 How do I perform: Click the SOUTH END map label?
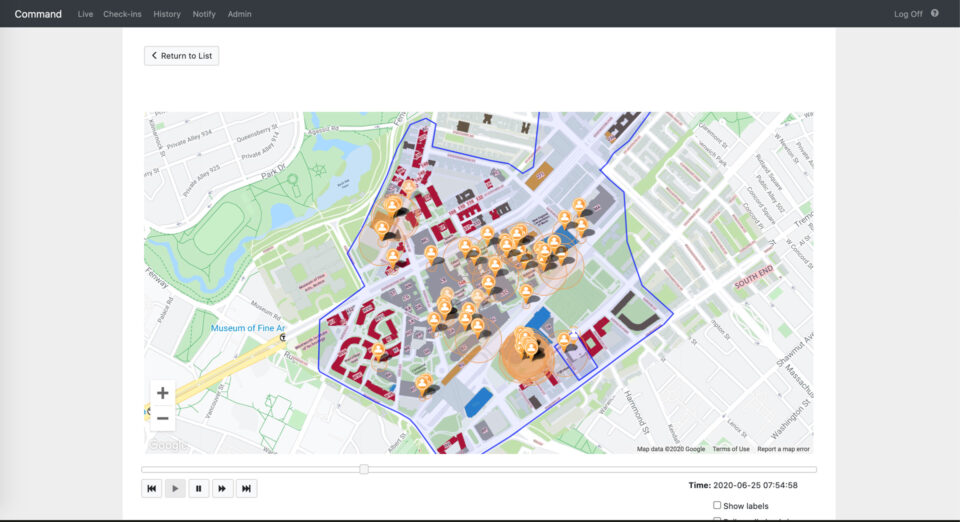(754, 277)
